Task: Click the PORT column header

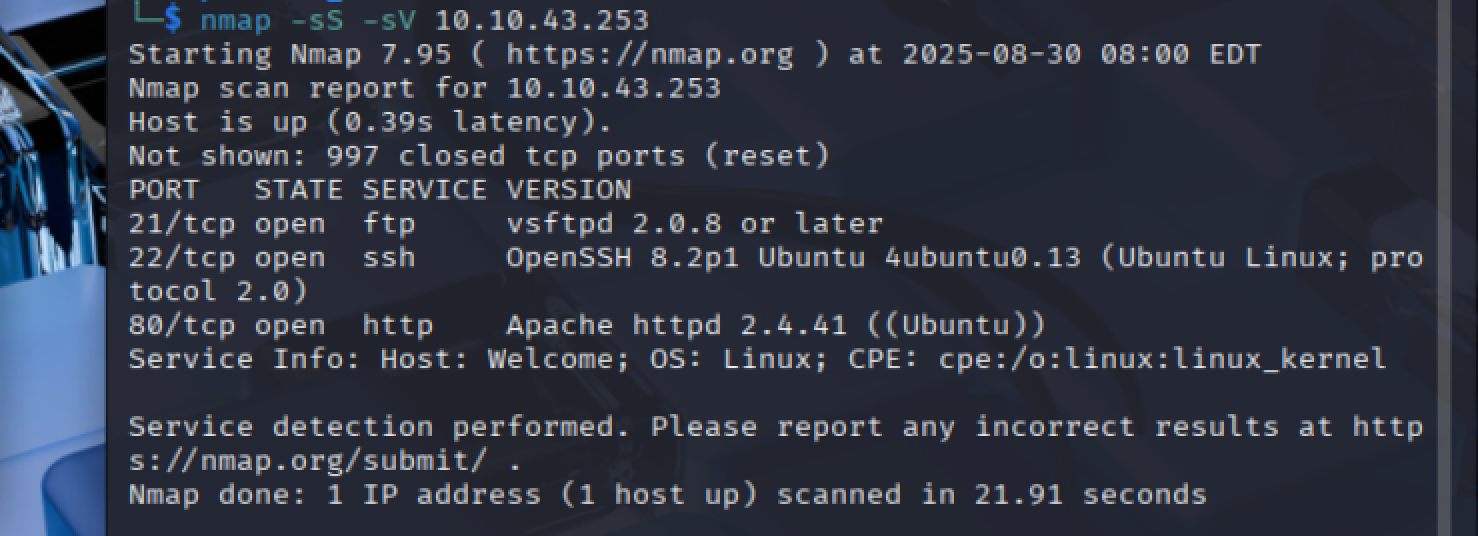Action: 164,190
